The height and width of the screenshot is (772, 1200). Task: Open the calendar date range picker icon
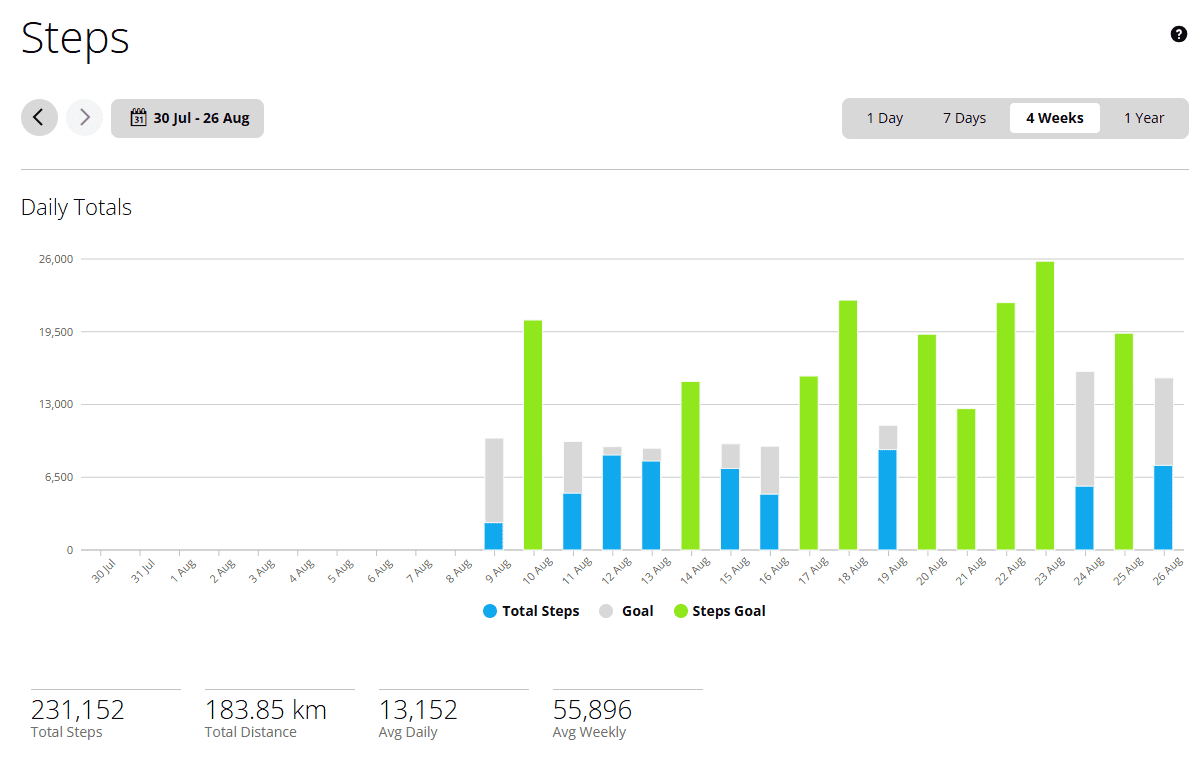click(138, 117)
